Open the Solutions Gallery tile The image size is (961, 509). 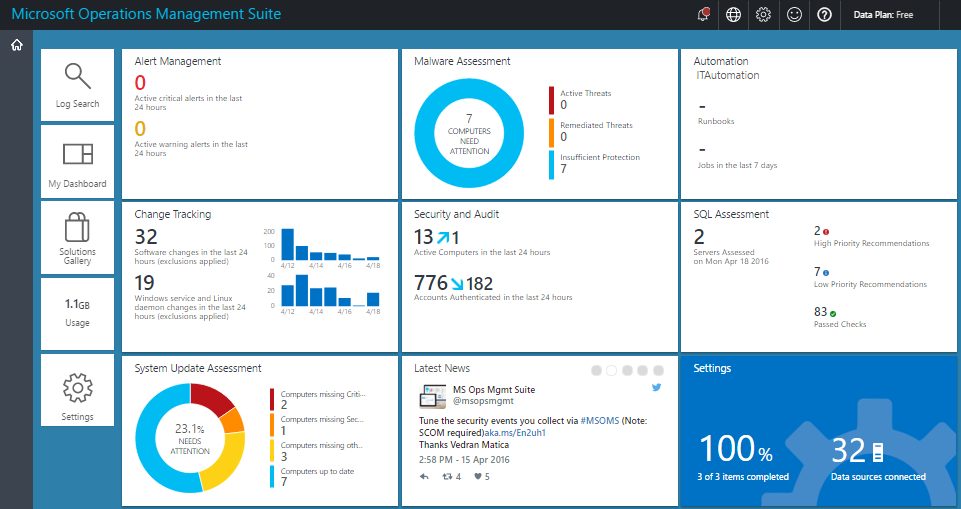pyautogui.click(x=77, y=238)
